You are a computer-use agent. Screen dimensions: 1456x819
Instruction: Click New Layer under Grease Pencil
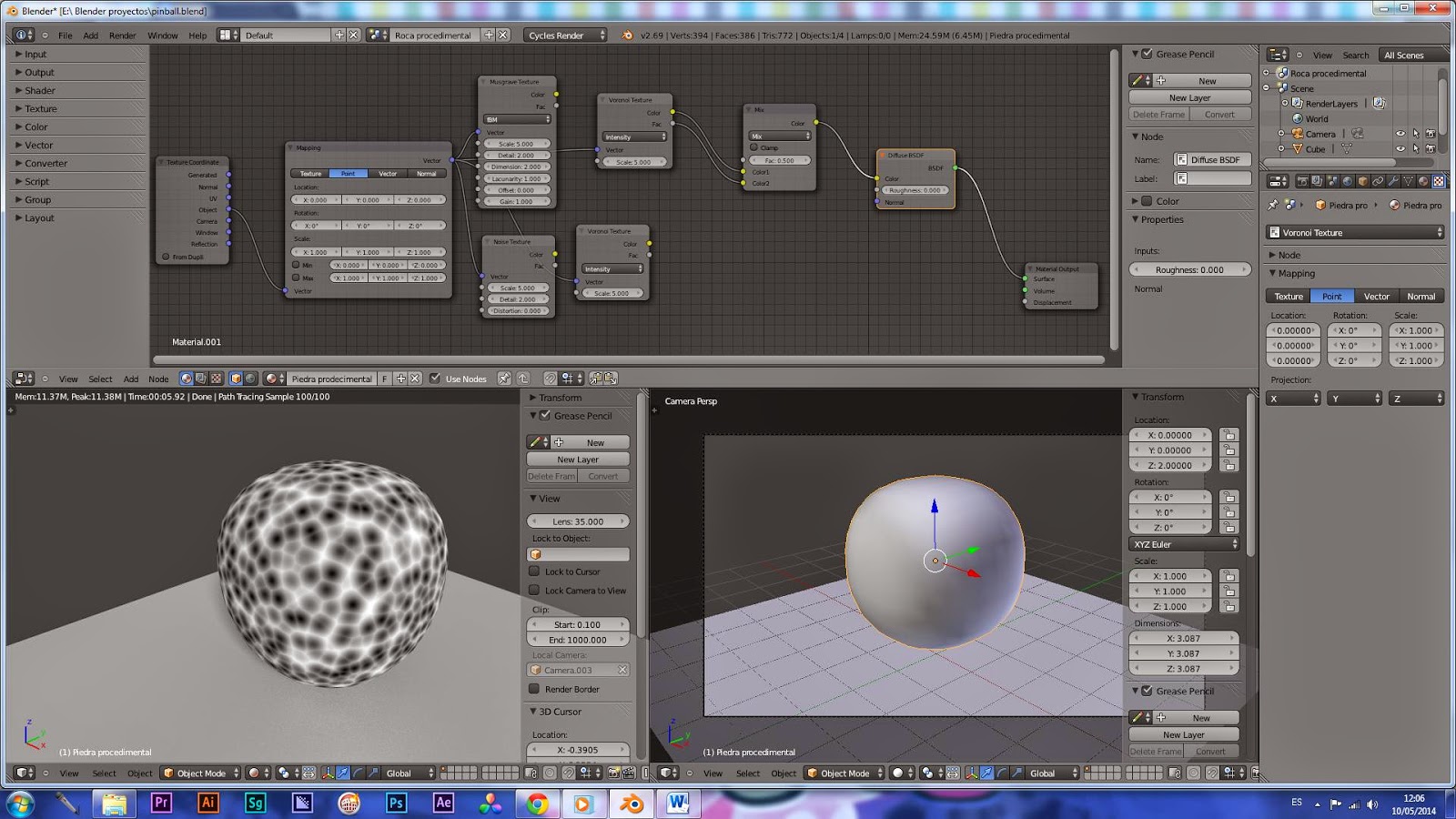pyautogui.click(x=1188, y=97)
